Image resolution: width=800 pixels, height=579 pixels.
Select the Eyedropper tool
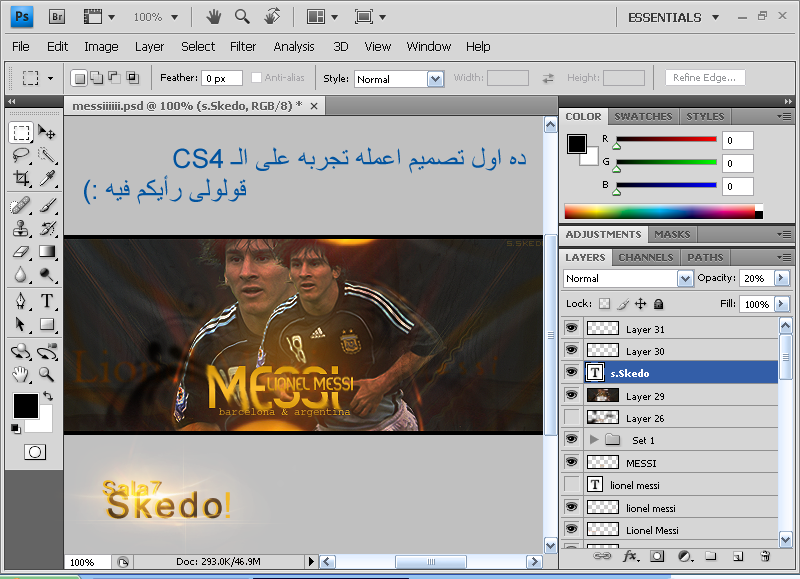47,178
